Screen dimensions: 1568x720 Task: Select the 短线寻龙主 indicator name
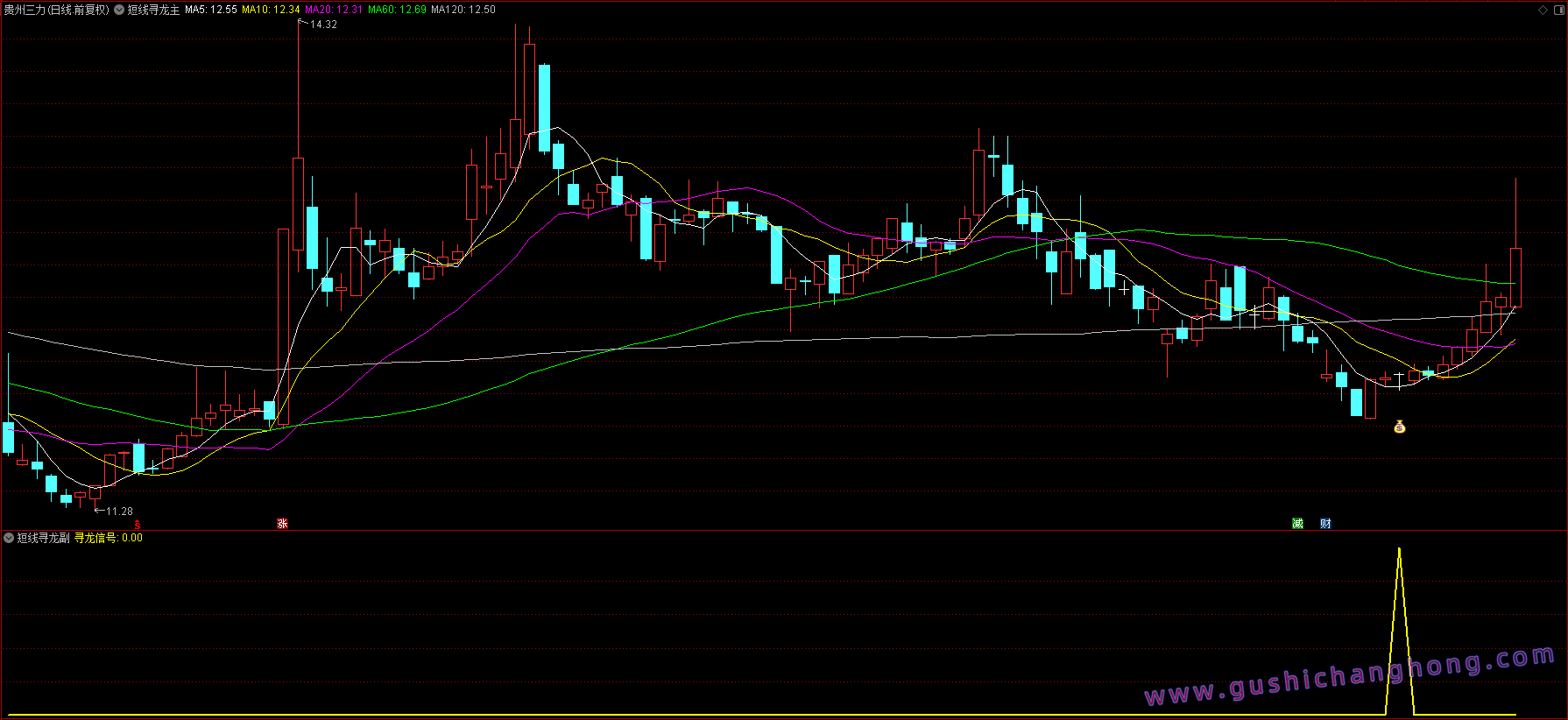tap(153, 10)
